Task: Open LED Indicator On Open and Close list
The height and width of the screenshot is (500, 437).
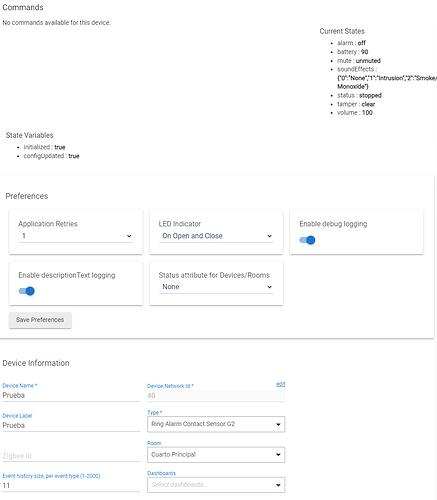Action: (216, 236)
